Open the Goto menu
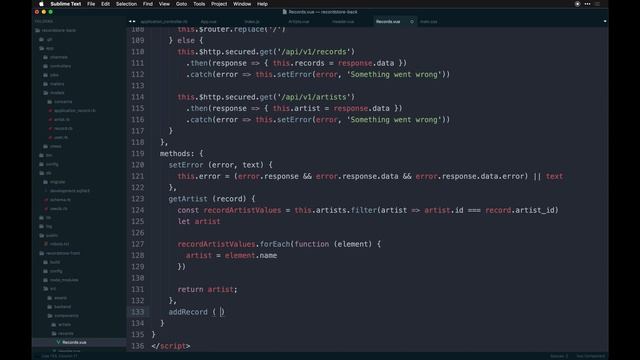The image size is (640, 360). click(181, 4)
